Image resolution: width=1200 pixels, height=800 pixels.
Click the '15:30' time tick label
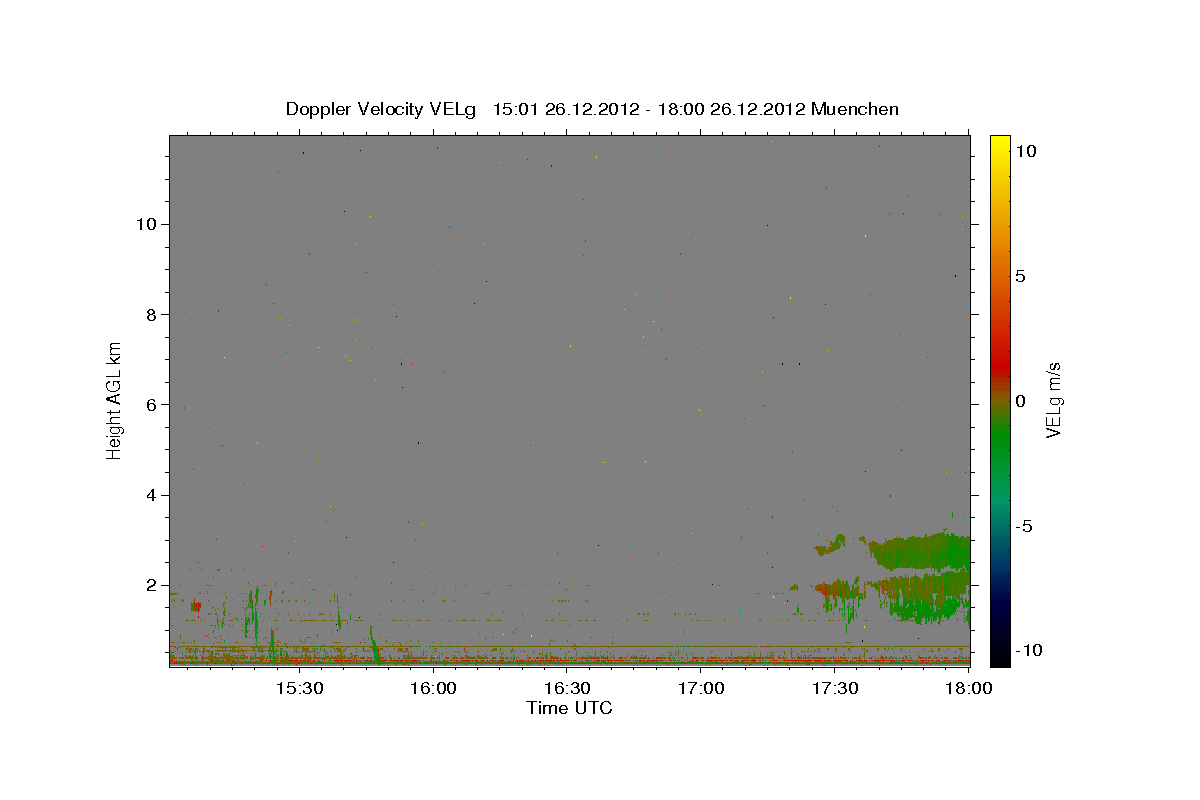299,688
